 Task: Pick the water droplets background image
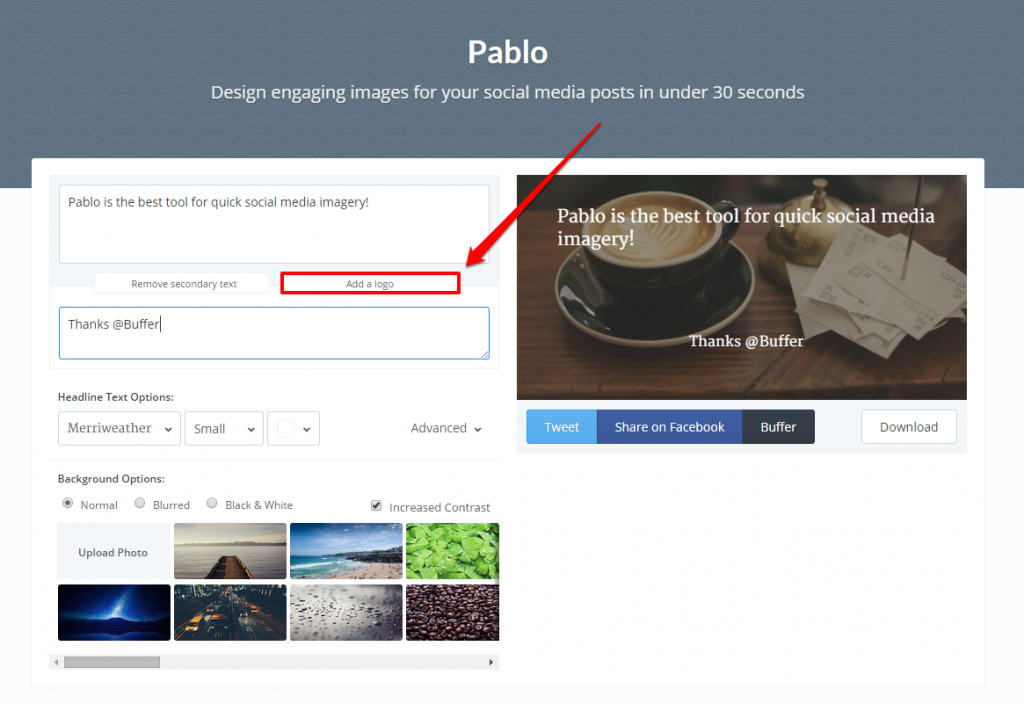click(x=346, y=612)
